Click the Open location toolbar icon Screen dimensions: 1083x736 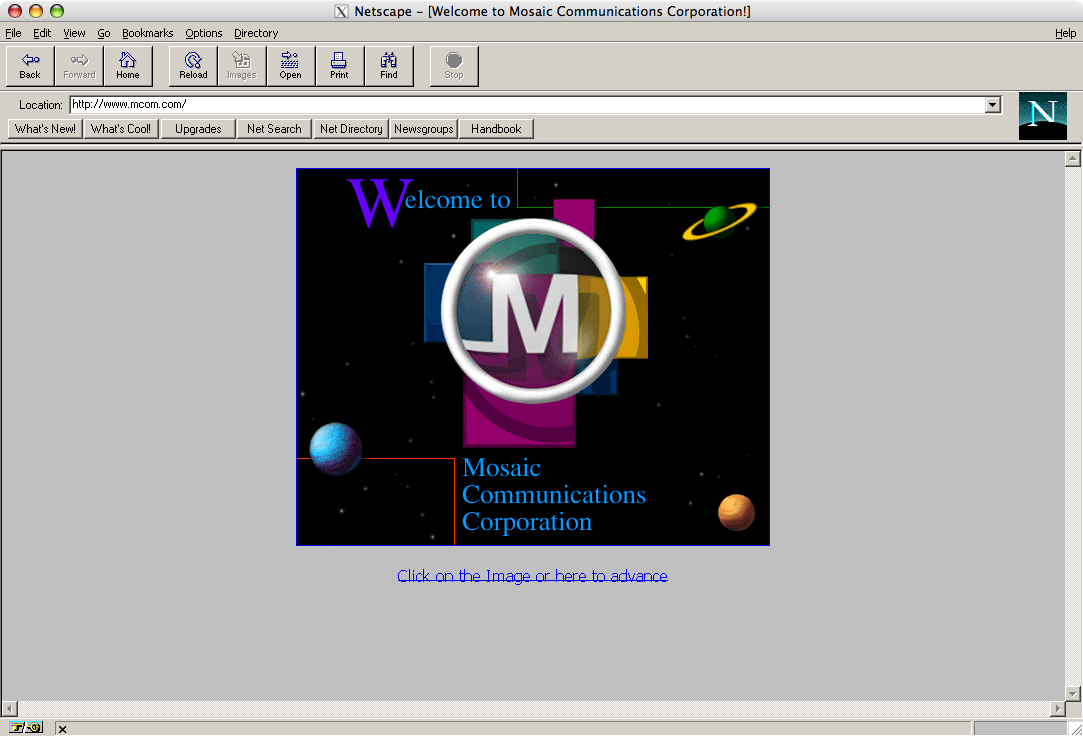click(x=291, y=66)
